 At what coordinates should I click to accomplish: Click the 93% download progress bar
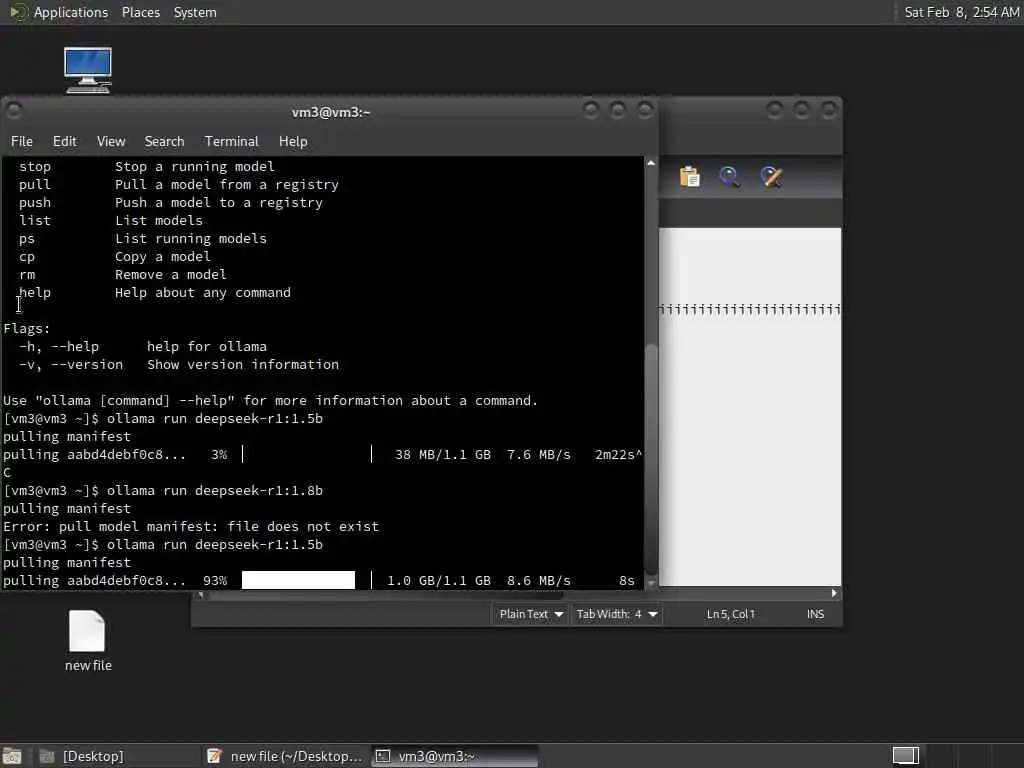[x=306, y=581]
